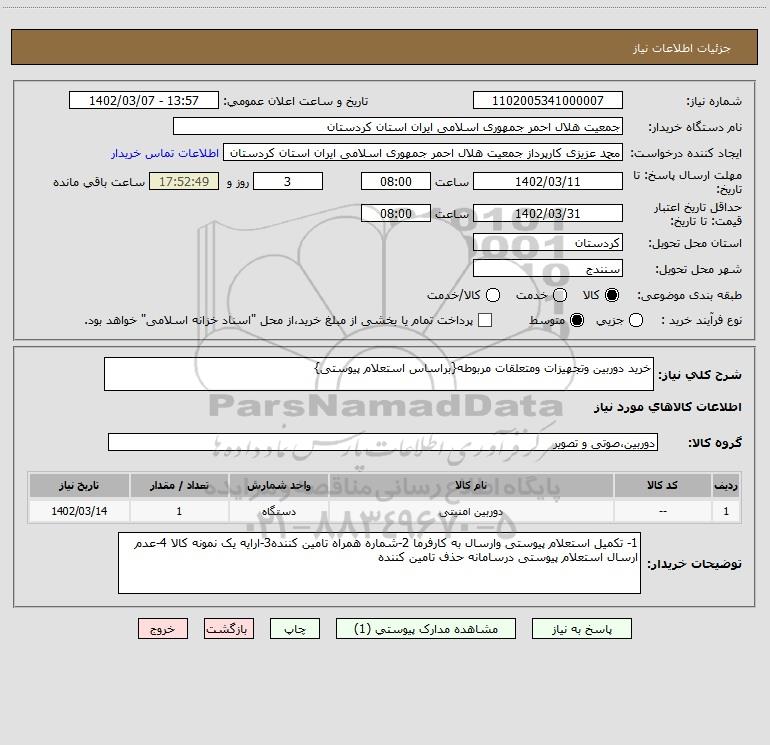Click the پاسخ به نیاز button

[581, 629]
